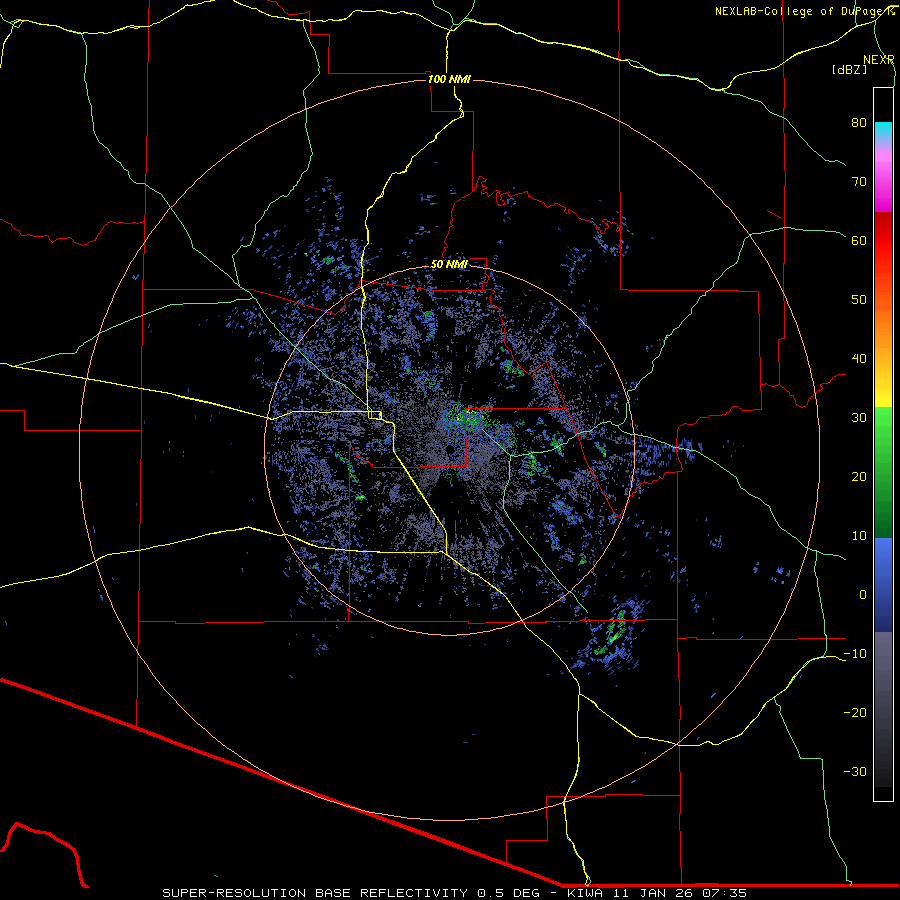Image resolution: width=900 pixels, height=900 pixels.
Task: Click the 70 value on the dBZ scale
Action: pyautogui.click(x=859, y=182)
